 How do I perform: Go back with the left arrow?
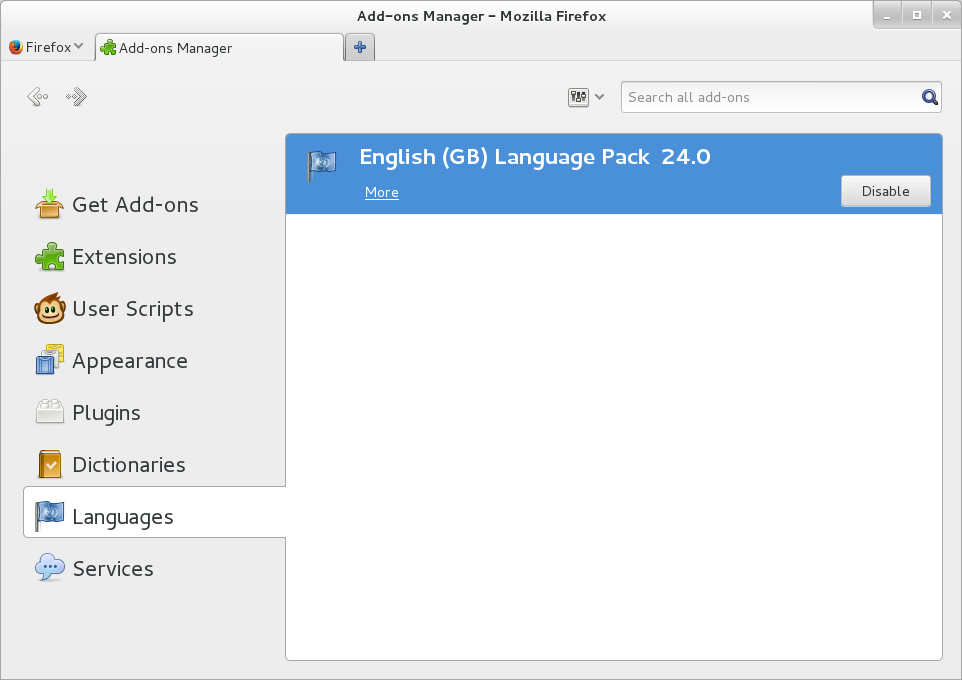tap(38, 97)
